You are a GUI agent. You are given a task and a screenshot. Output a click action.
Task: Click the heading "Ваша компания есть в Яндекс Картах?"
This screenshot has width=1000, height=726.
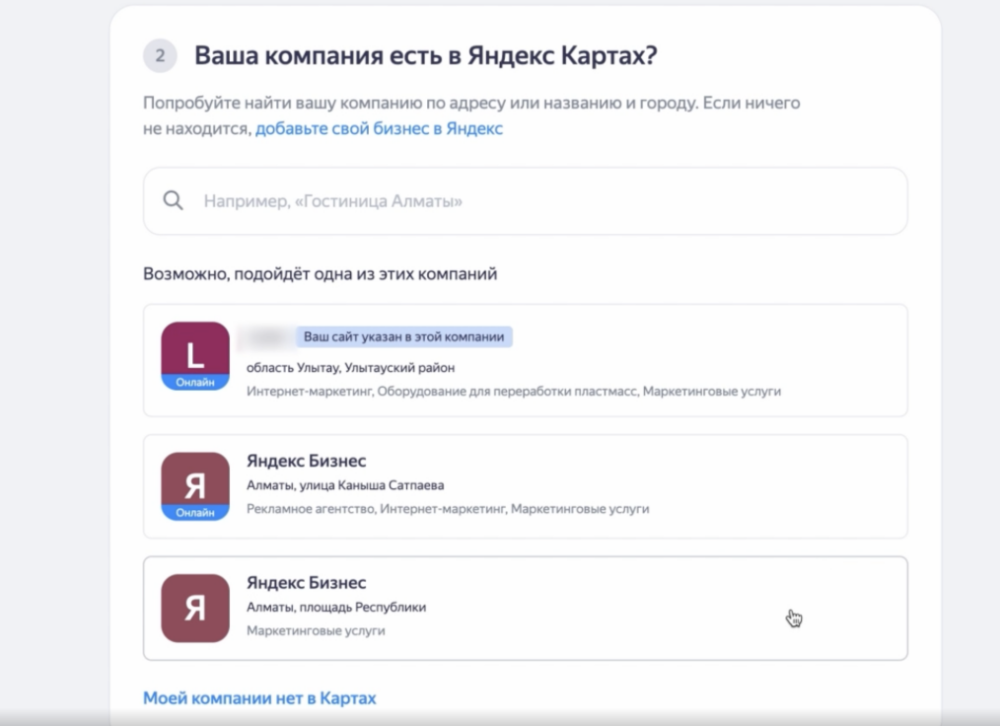coord(425,56)
